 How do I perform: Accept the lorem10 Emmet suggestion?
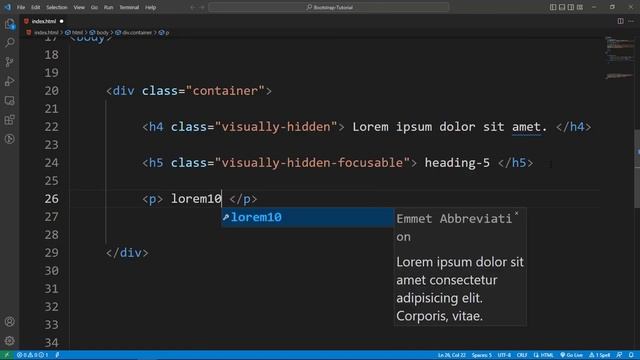(x=307, y=217)
